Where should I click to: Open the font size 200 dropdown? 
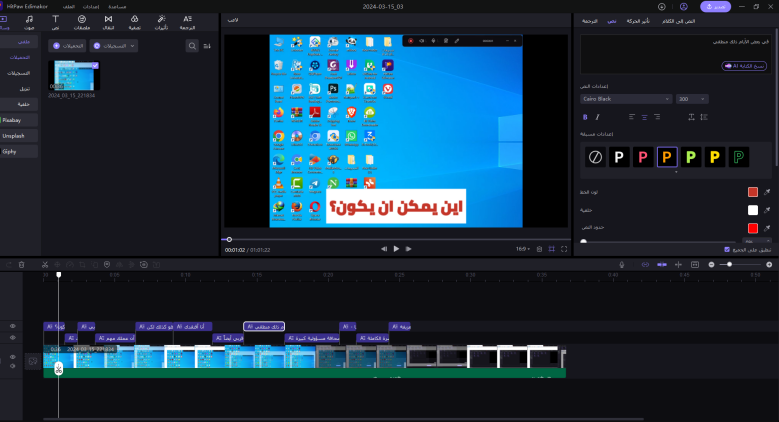pos(690,99)
